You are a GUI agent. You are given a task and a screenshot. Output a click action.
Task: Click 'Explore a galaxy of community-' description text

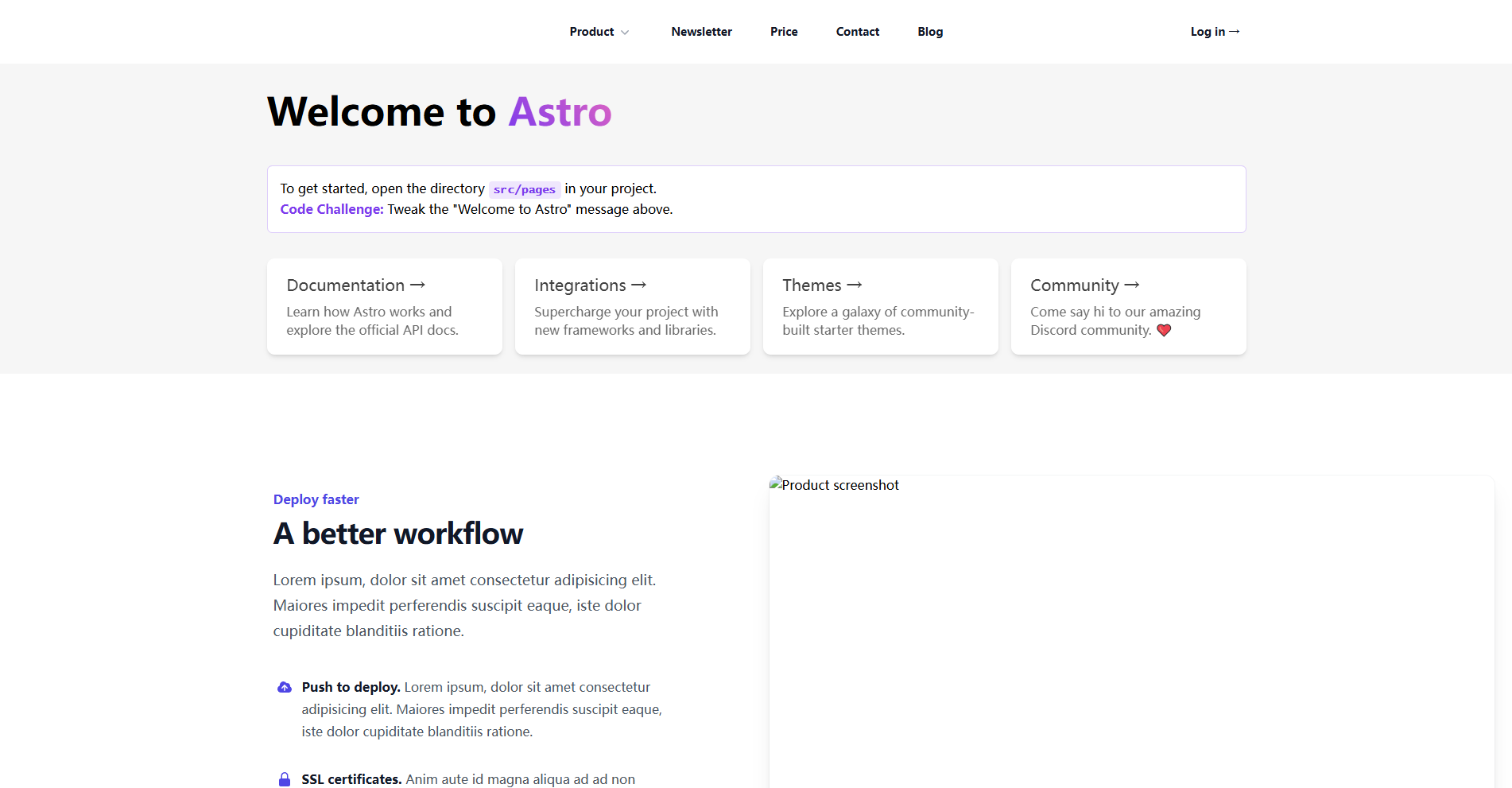(x=878, y=321)
